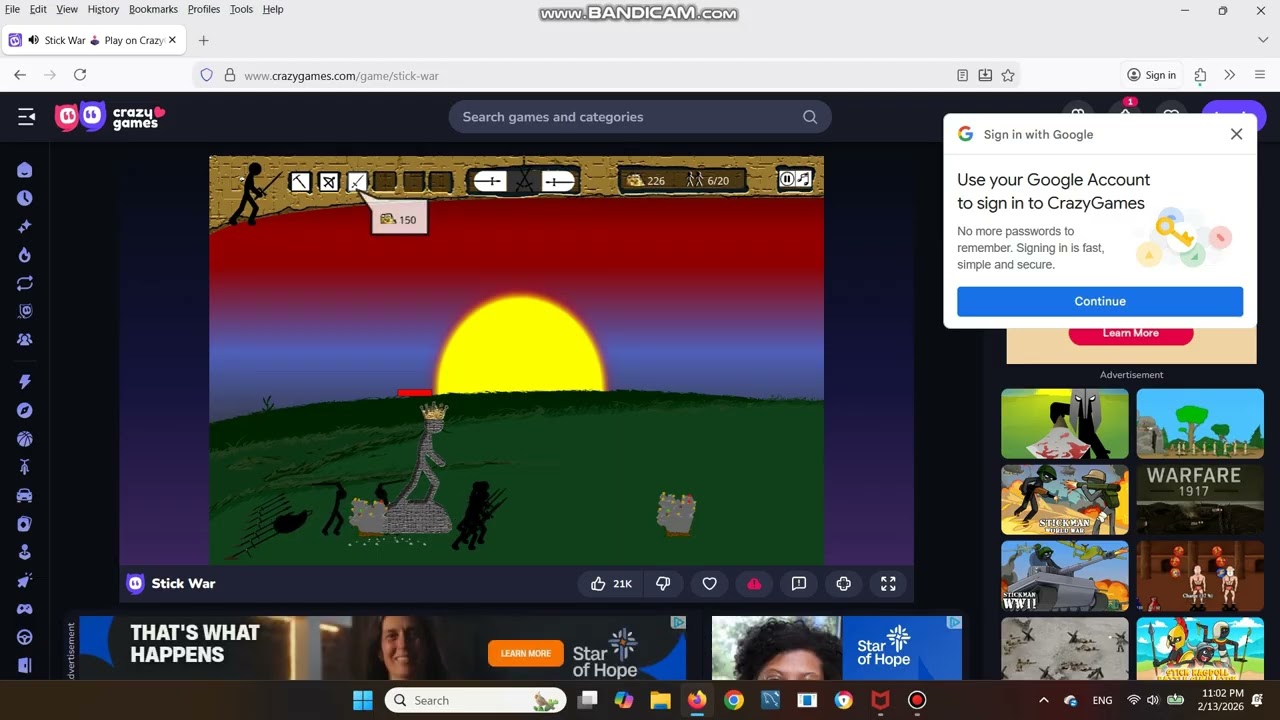Open the stickman with hood game thumbnail
Viewport: 1280px width, 720px height.
[1065, 424]
